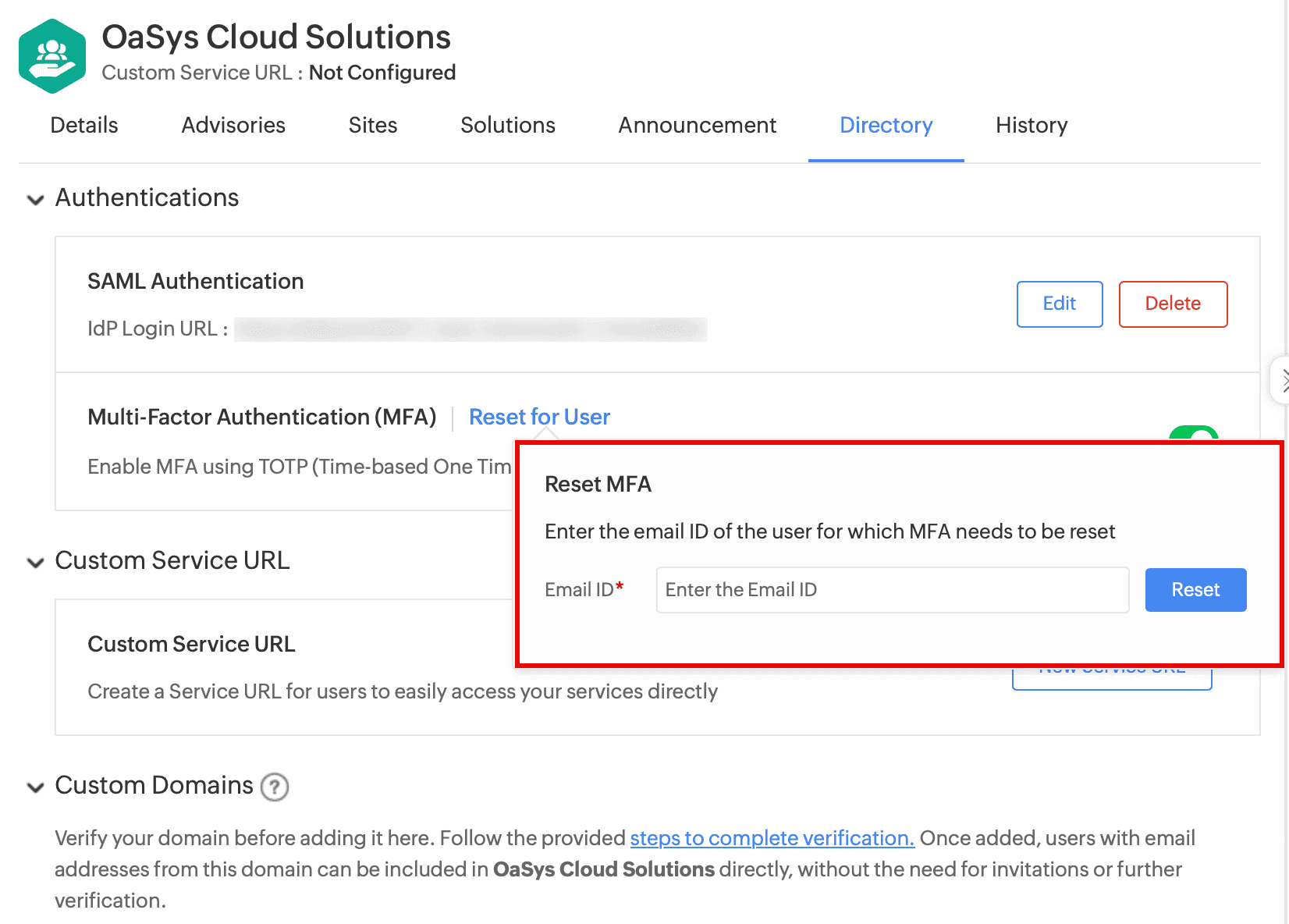Screen dimensions: 1289x924
Task: Collapse the Custom Domains section
Action: click(35, 787)
